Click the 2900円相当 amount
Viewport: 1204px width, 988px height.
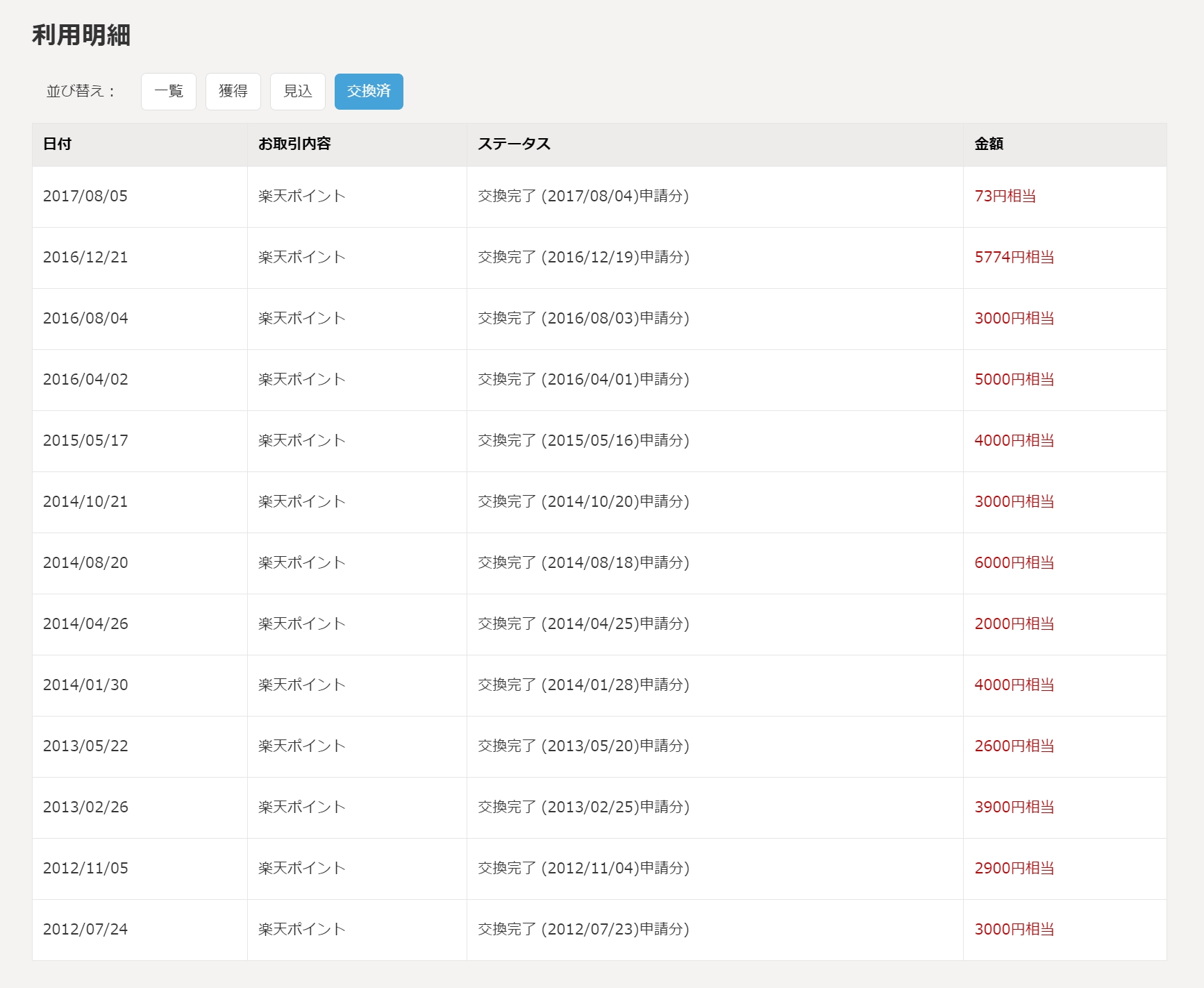1014,869
